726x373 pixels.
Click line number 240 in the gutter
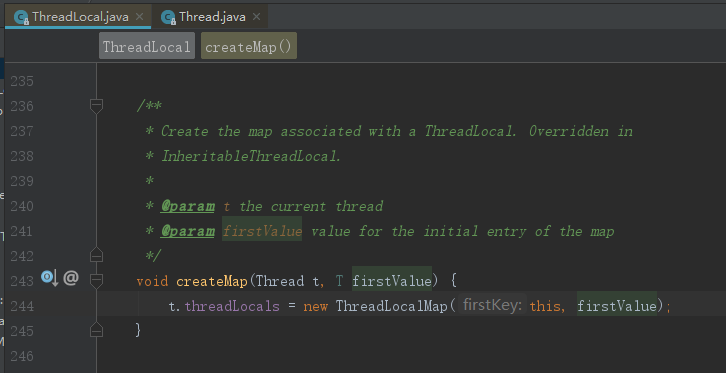[22, 206]
